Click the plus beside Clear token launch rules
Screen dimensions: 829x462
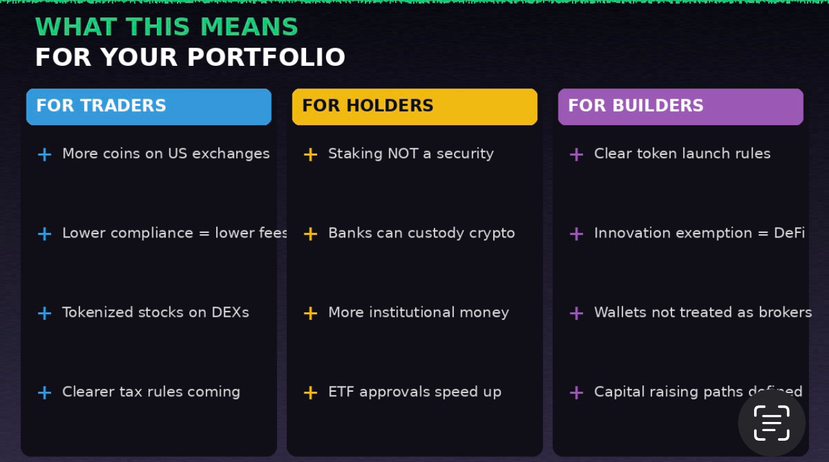click(x=576, y=154)
